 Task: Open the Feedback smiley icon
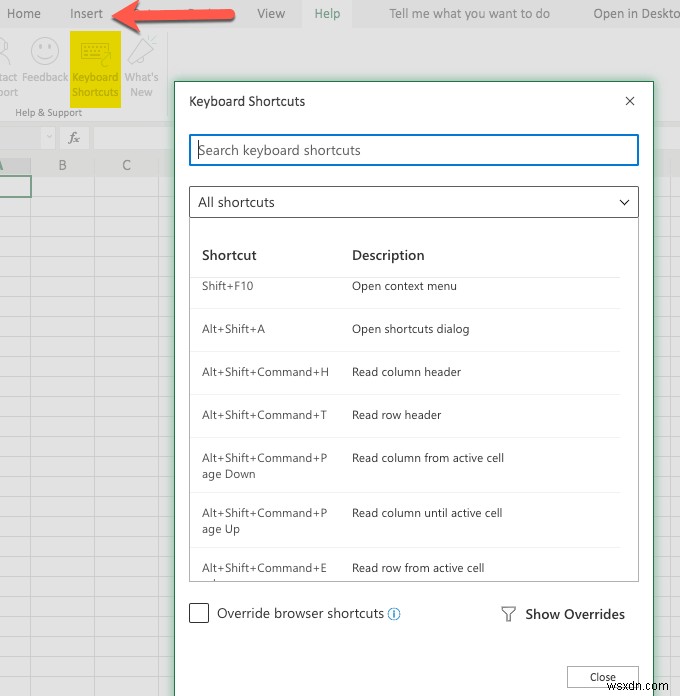(45, 51)
